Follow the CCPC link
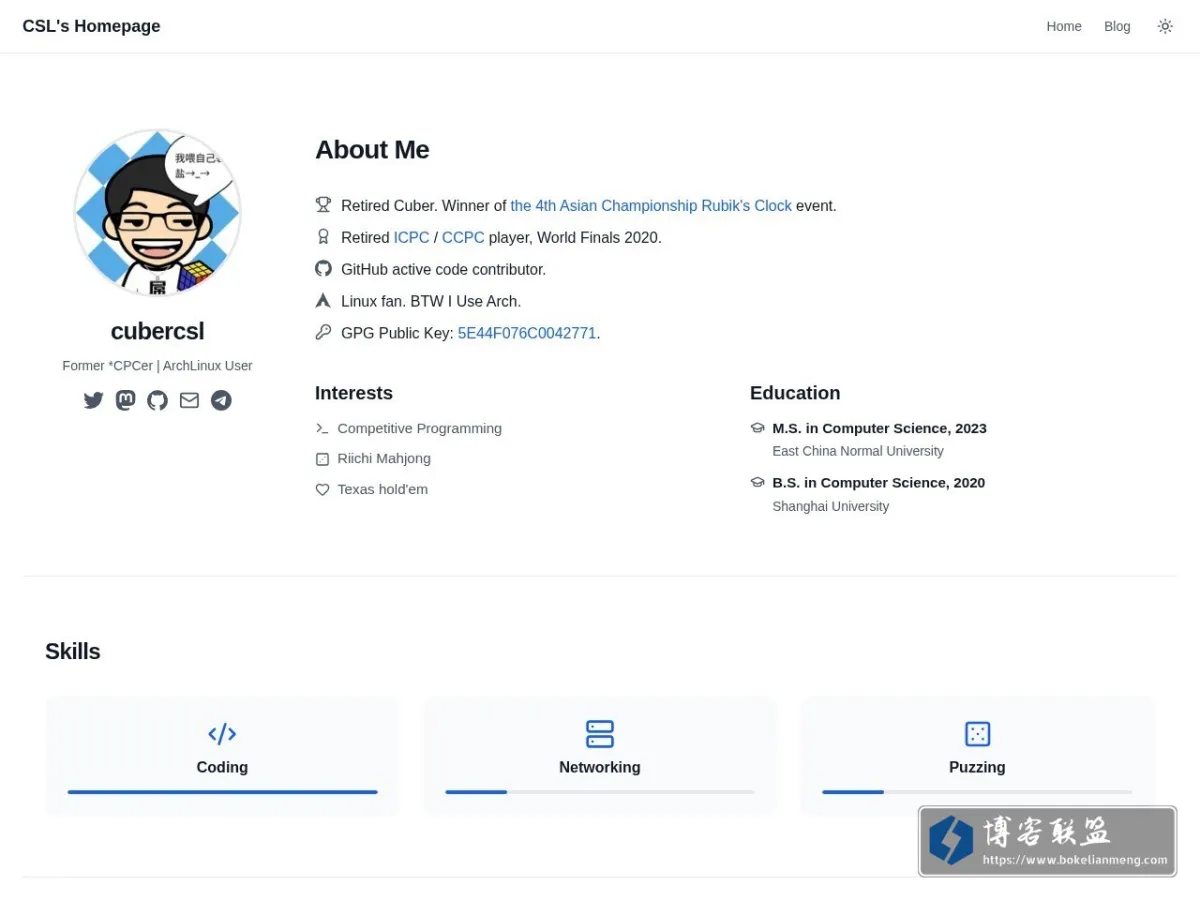Viewport: 1200px width, 900px height. point(463,238)
